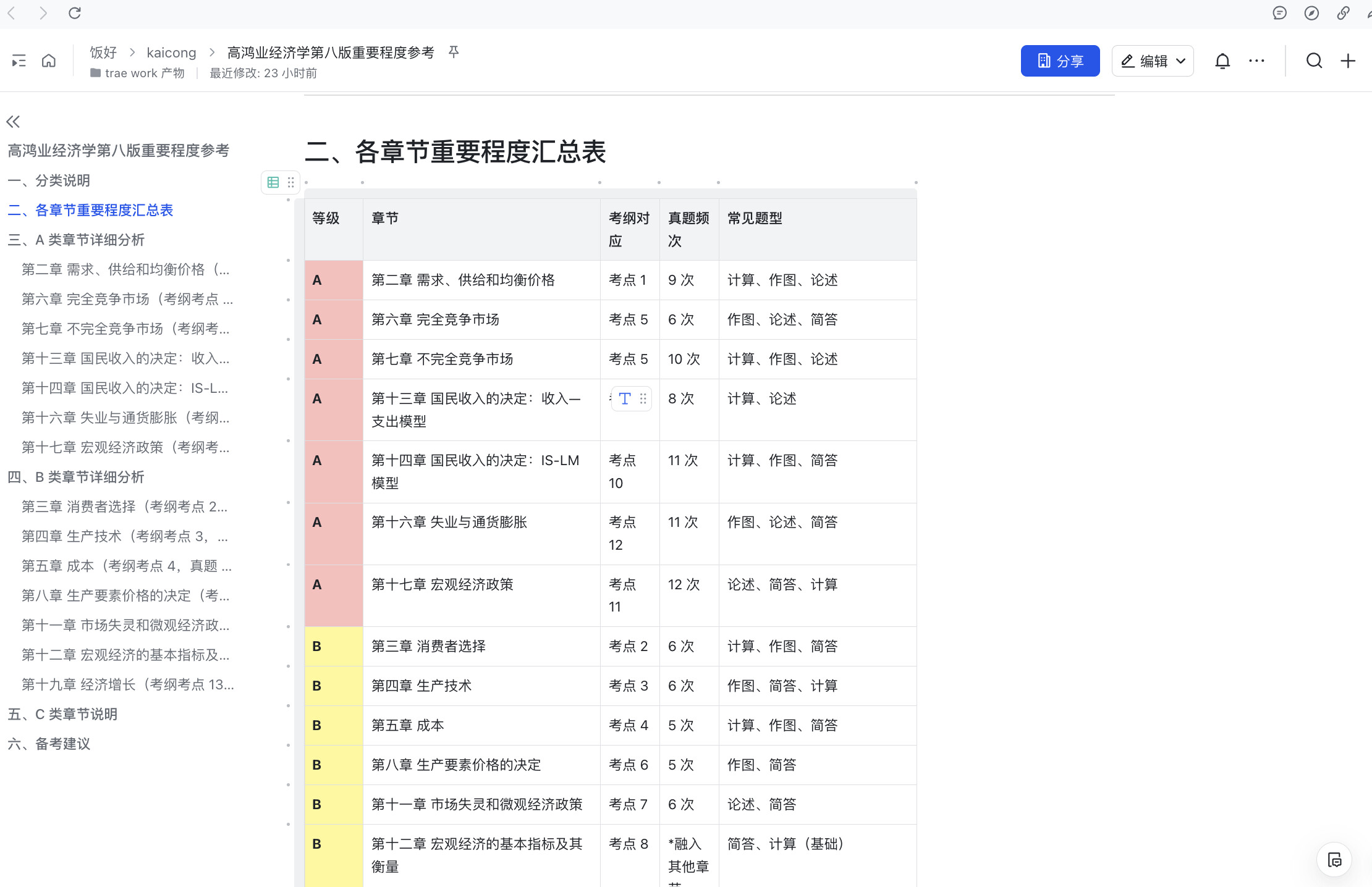Open the more options ellipsis menu
The width and height of the screenshot is (1372, 887).
[1256, 61]
